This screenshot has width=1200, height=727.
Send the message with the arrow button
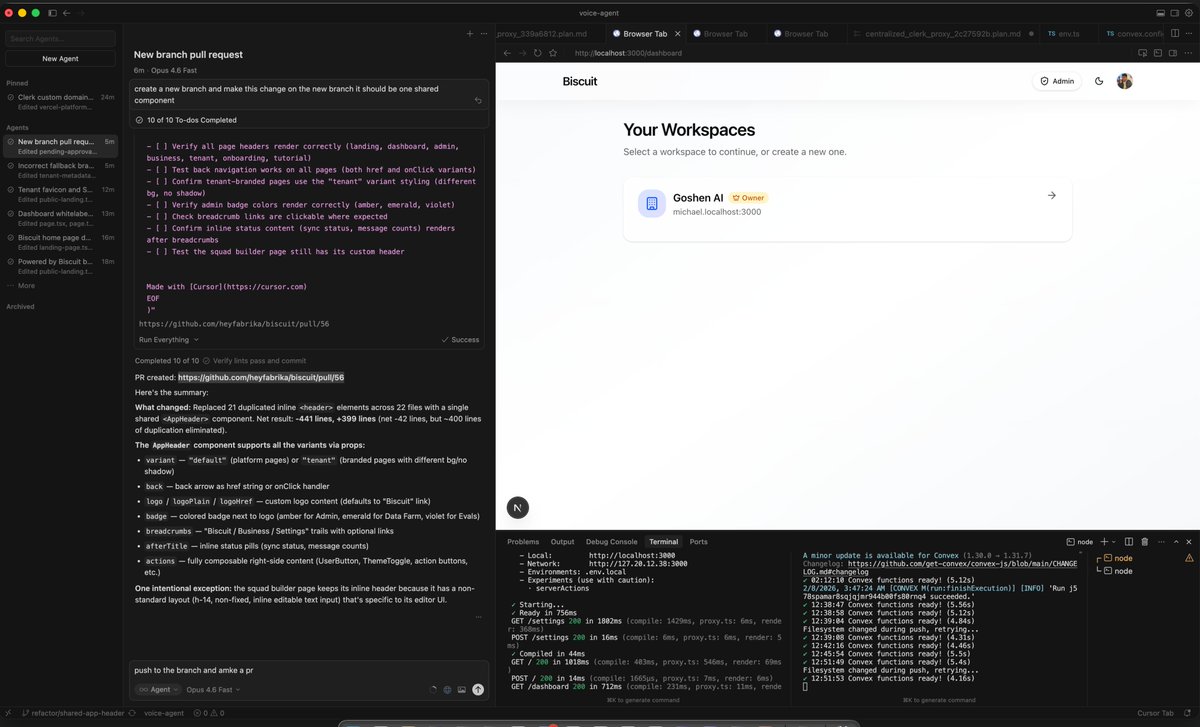click(478, 689)
